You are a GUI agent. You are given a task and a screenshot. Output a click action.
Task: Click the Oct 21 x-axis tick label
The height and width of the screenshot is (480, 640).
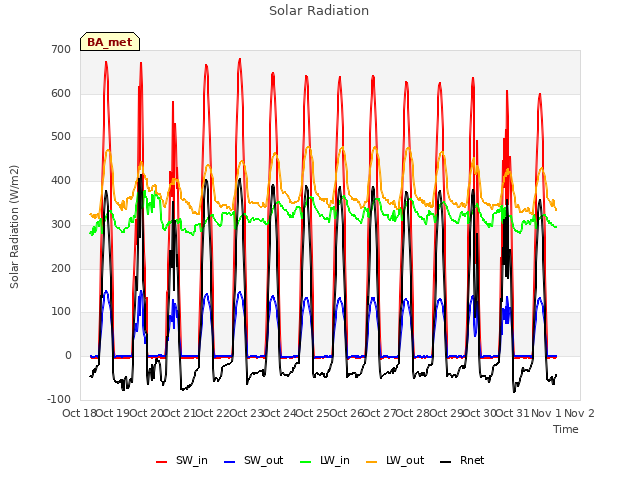coord(180,413)
